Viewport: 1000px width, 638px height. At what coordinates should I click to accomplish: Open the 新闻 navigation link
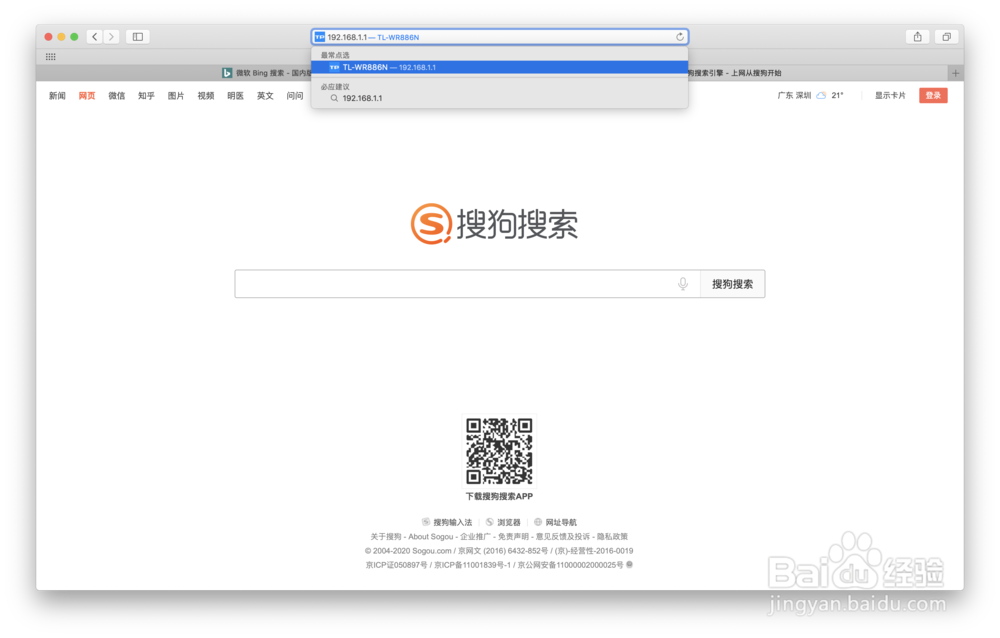pos(57,96)
